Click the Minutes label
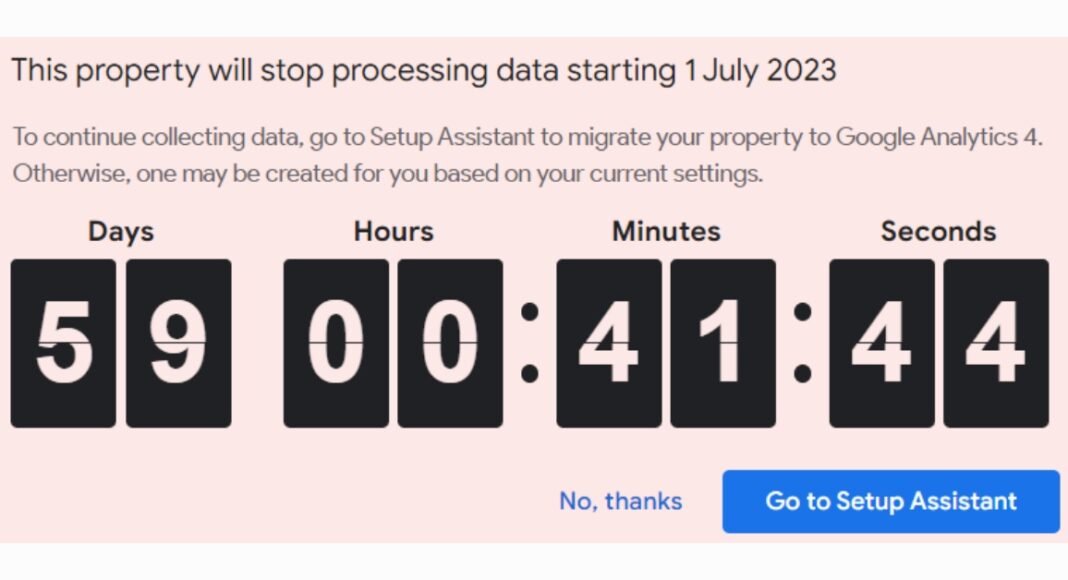The height and width of the screenshot is (580, 1068). click(x=666, y=232)
